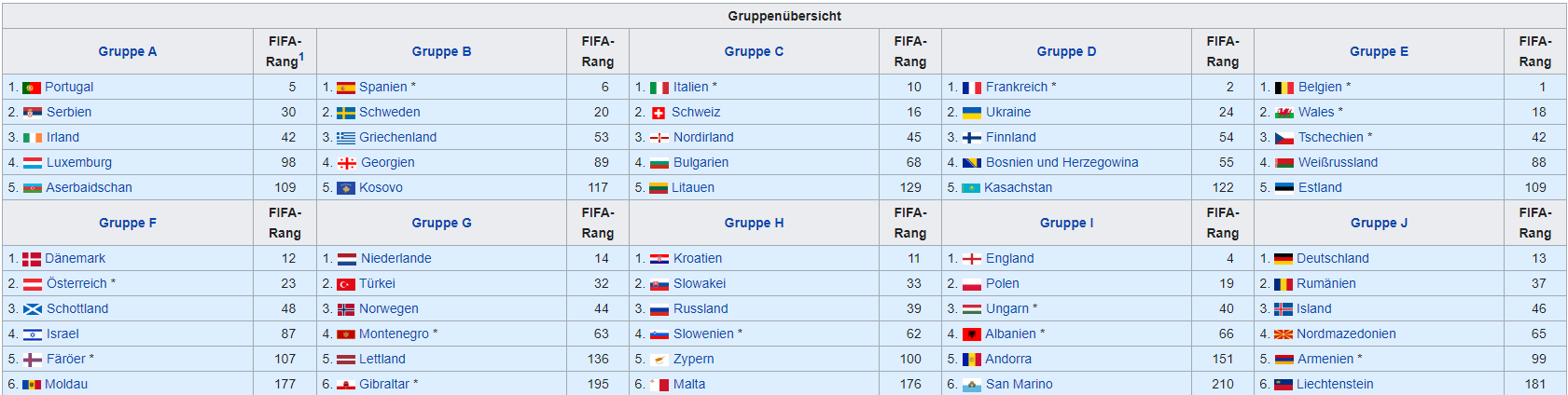Click the Dänemark flag icon
This screenshot has width=1568, height=395.
[x=32, y=259]
